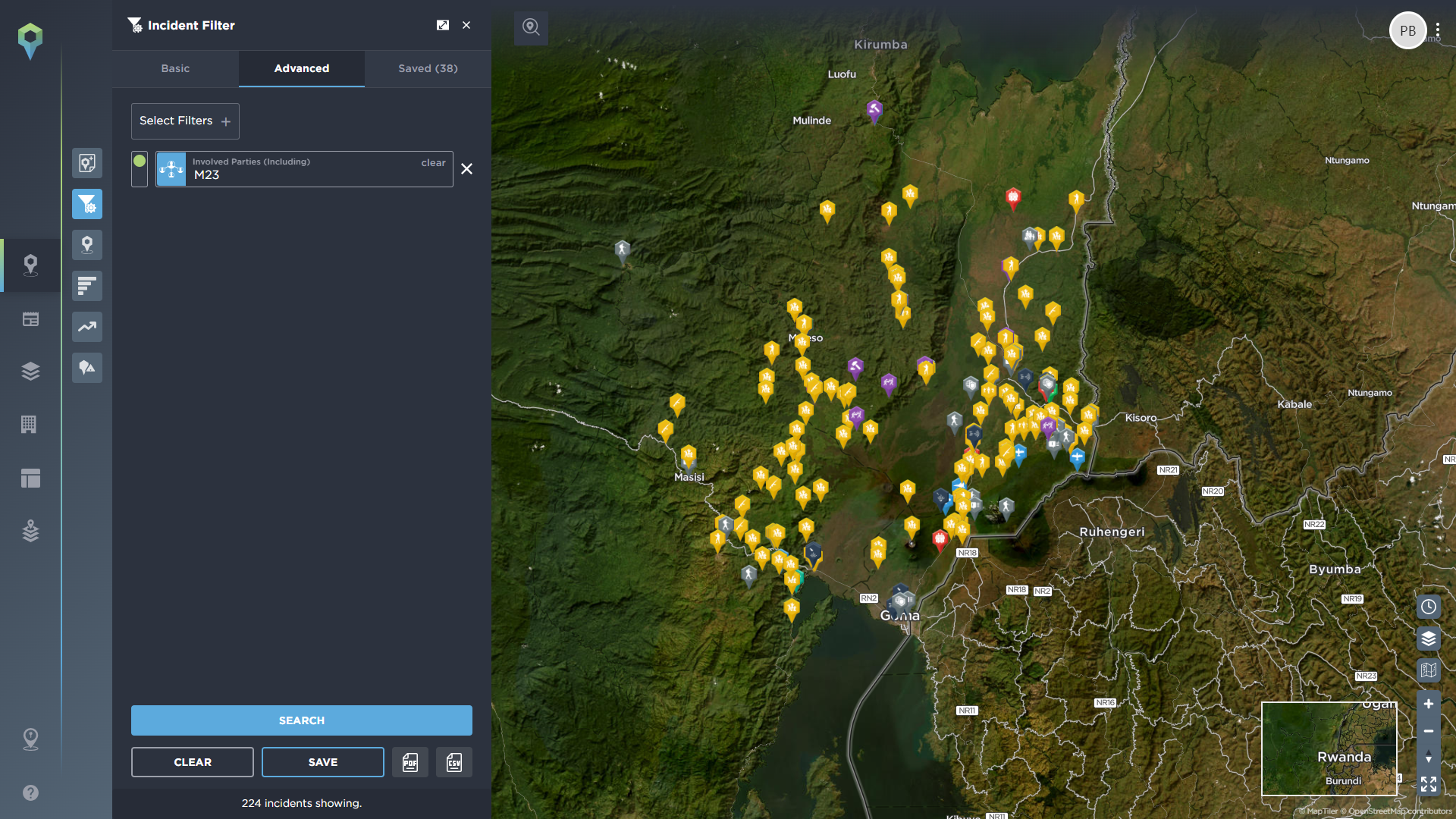The height and width of the screenshot is (819, 1456).
Task: Click the Involved Parties filter type icon
Action: [171, 169]
